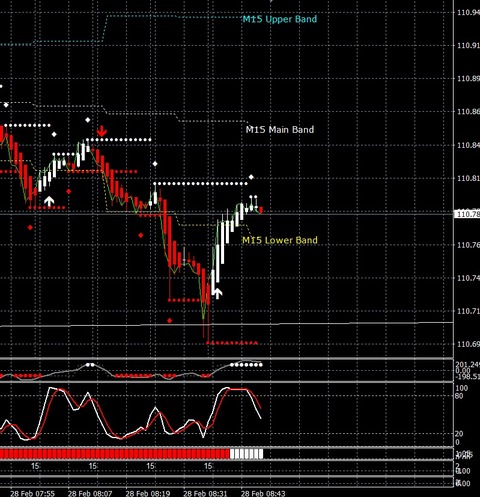Viewport: 480px width, 497px height.
Task: Click the stochastic scale value 20
Action: 459,434
